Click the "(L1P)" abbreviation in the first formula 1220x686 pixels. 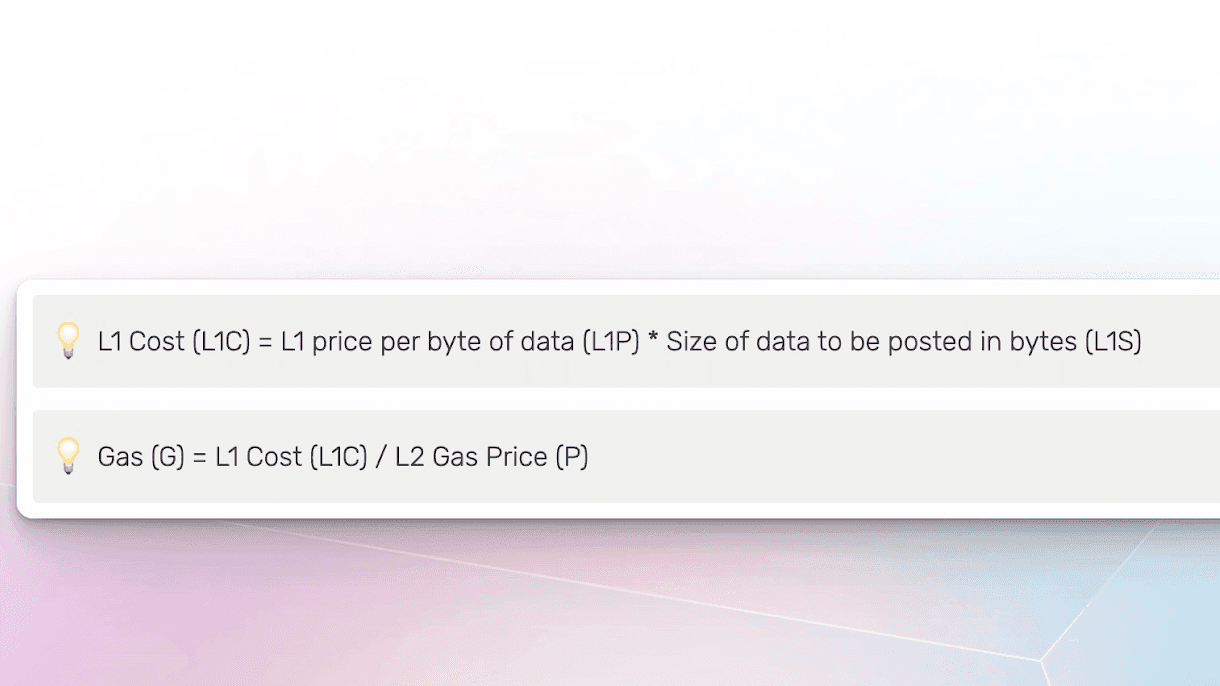pos(610,342)
